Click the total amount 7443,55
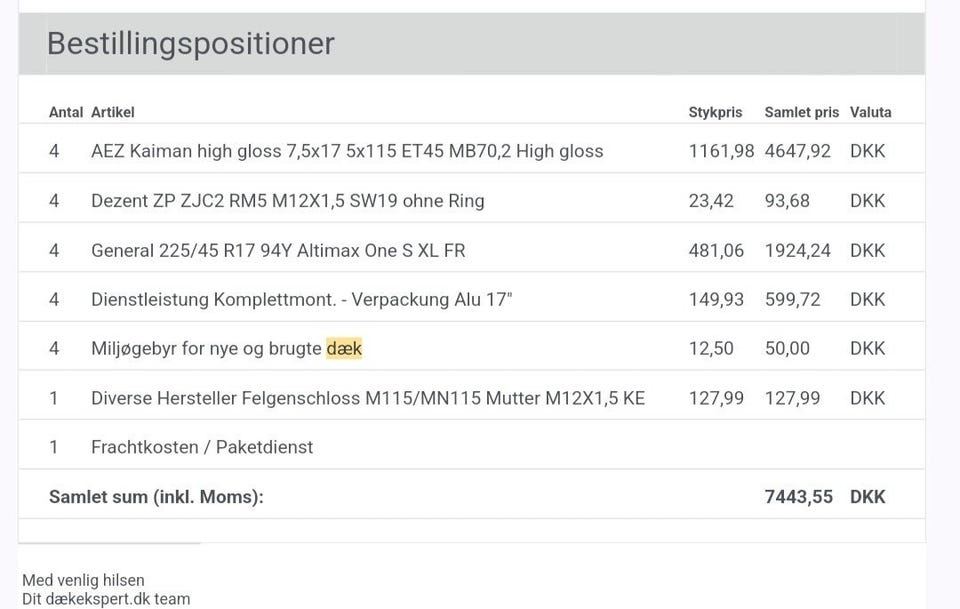Image resolution: width=960 pixels, height=609 pixels. coord(798,497)
